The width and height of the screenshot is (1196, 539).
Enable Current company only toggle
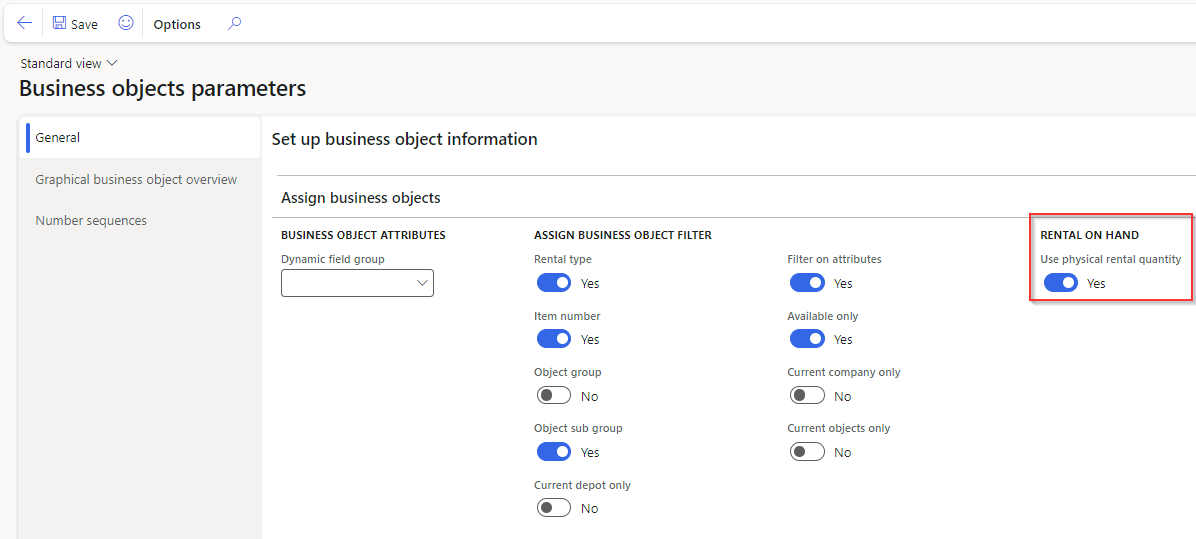point(807,396)
